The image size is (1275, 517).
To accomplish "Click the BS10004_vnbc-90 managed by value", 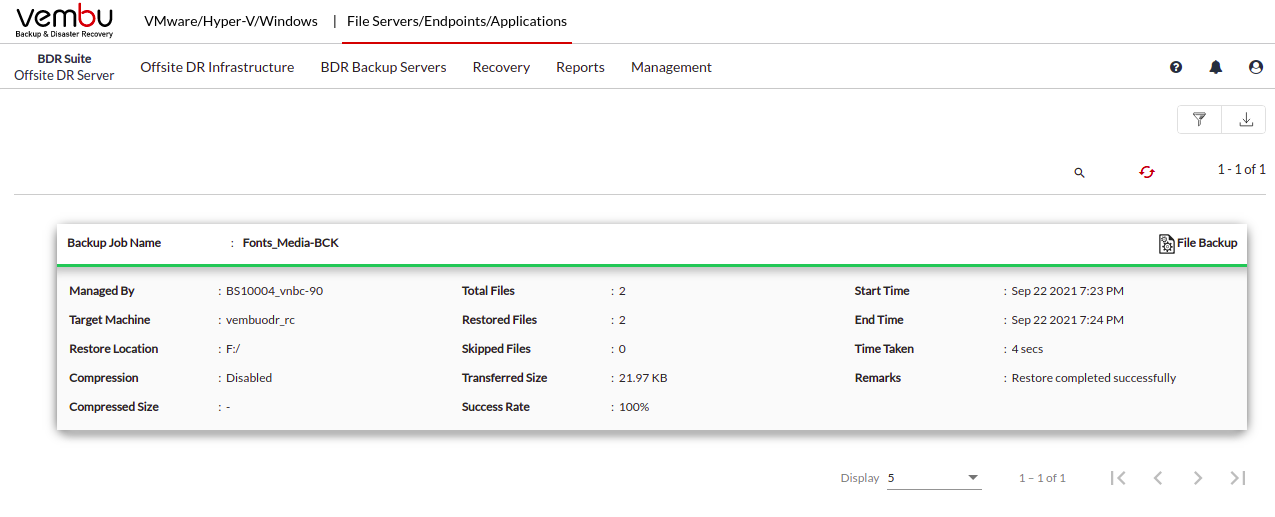I will point(274,291).
